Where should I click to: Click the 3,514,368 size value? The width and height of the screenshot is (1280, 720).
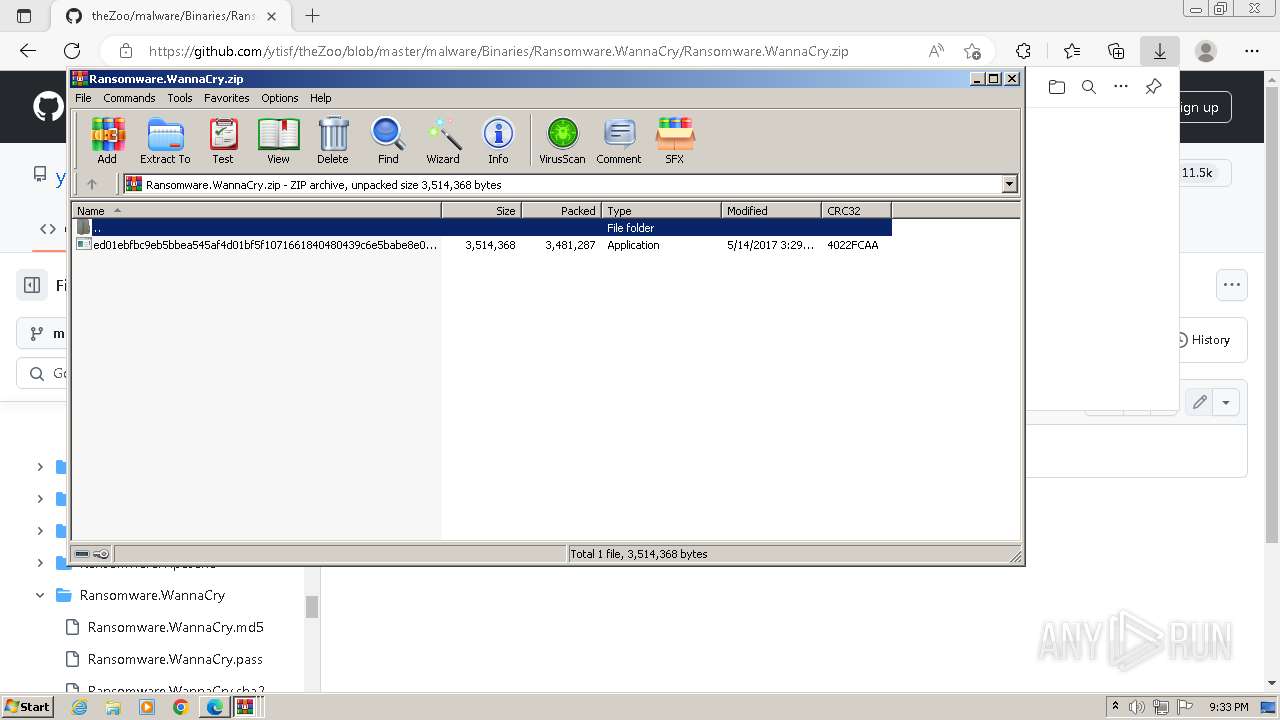(490, 245)
